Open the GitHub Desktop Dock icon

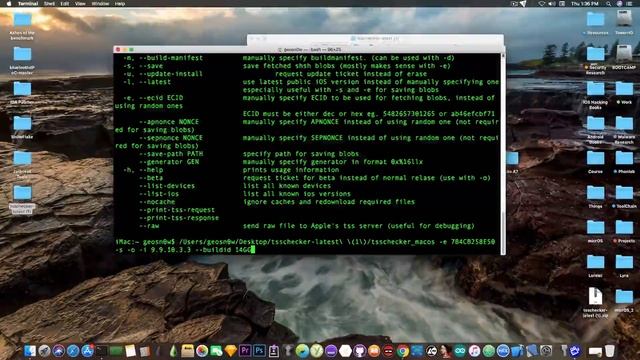[360, 351]
